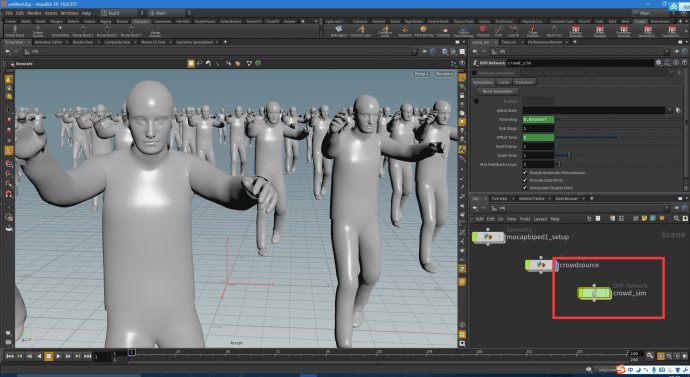Expand the Initial State dropdown arrow

coord(670,110)
